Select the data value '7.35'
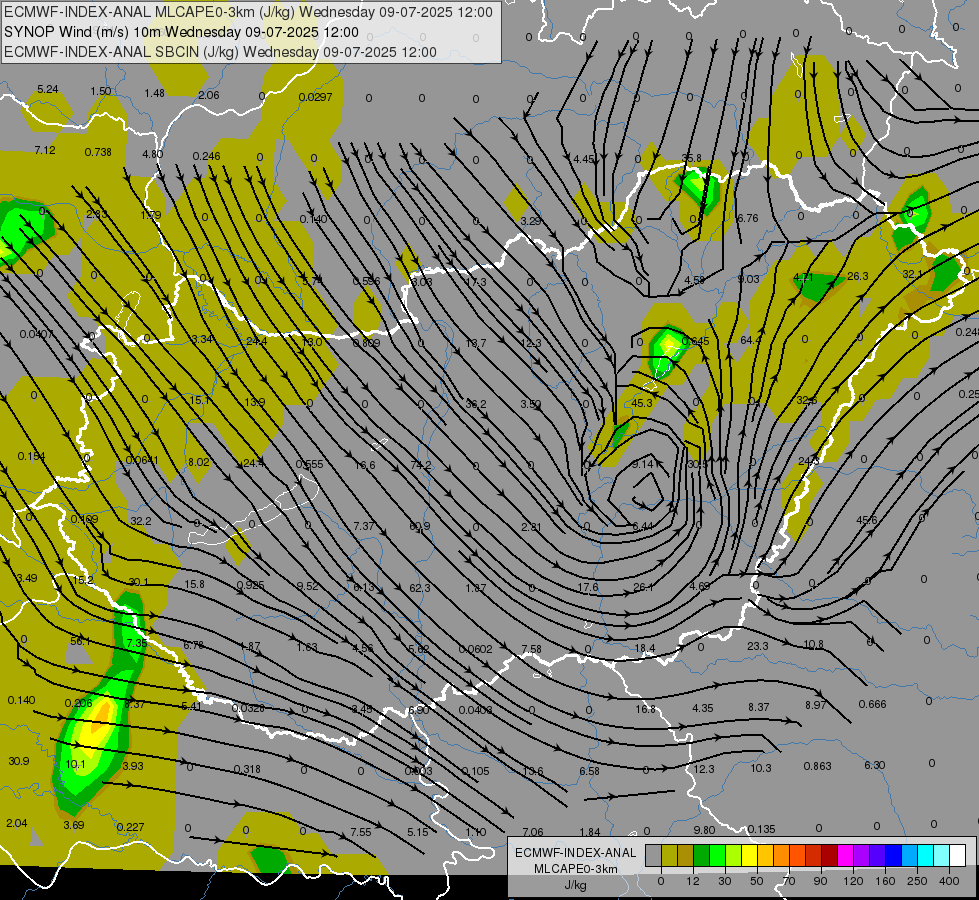 coord(136,643)
